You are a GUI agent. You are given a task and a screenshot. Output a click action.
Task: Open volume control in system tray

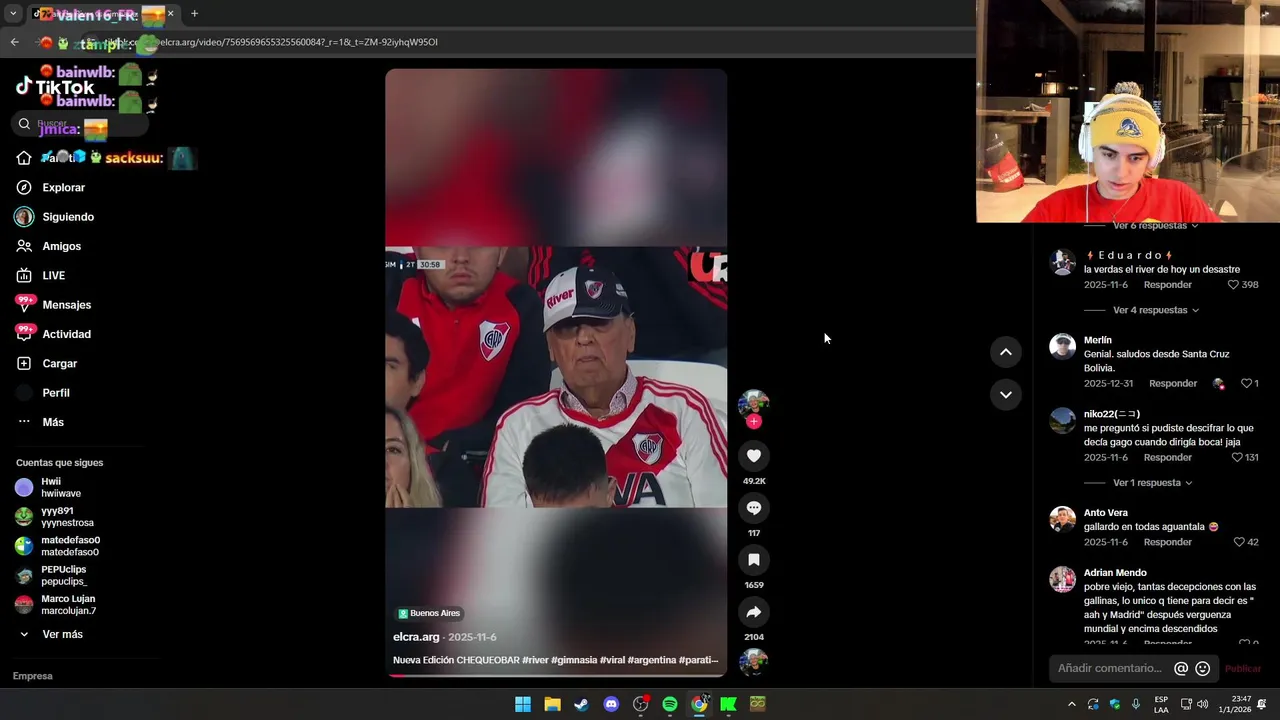click(1203, 704)
